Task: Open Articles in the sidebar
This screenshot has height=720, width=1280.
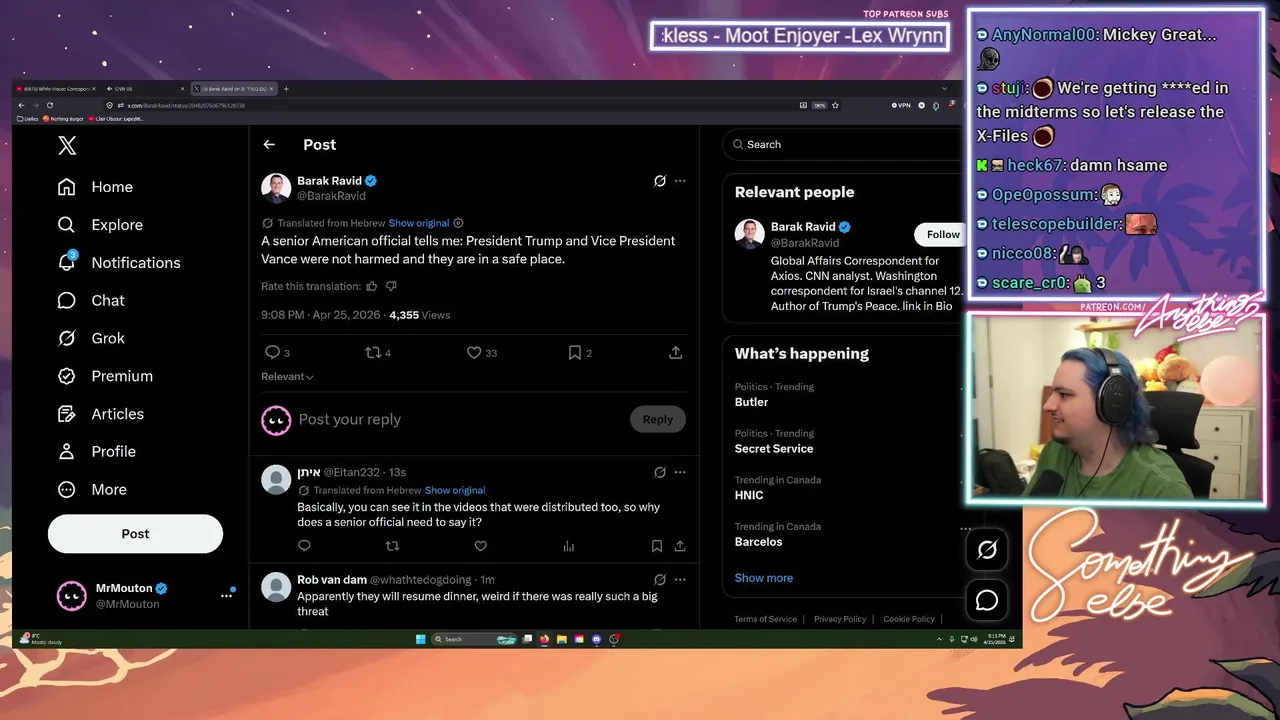Action: (101, 414)
